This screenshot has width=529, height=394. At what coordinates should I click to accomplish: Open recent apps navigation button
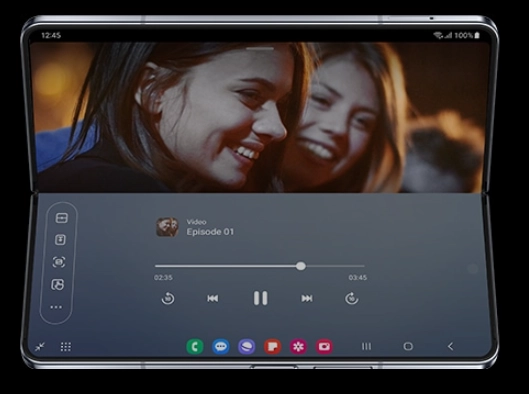coord(366,346)
